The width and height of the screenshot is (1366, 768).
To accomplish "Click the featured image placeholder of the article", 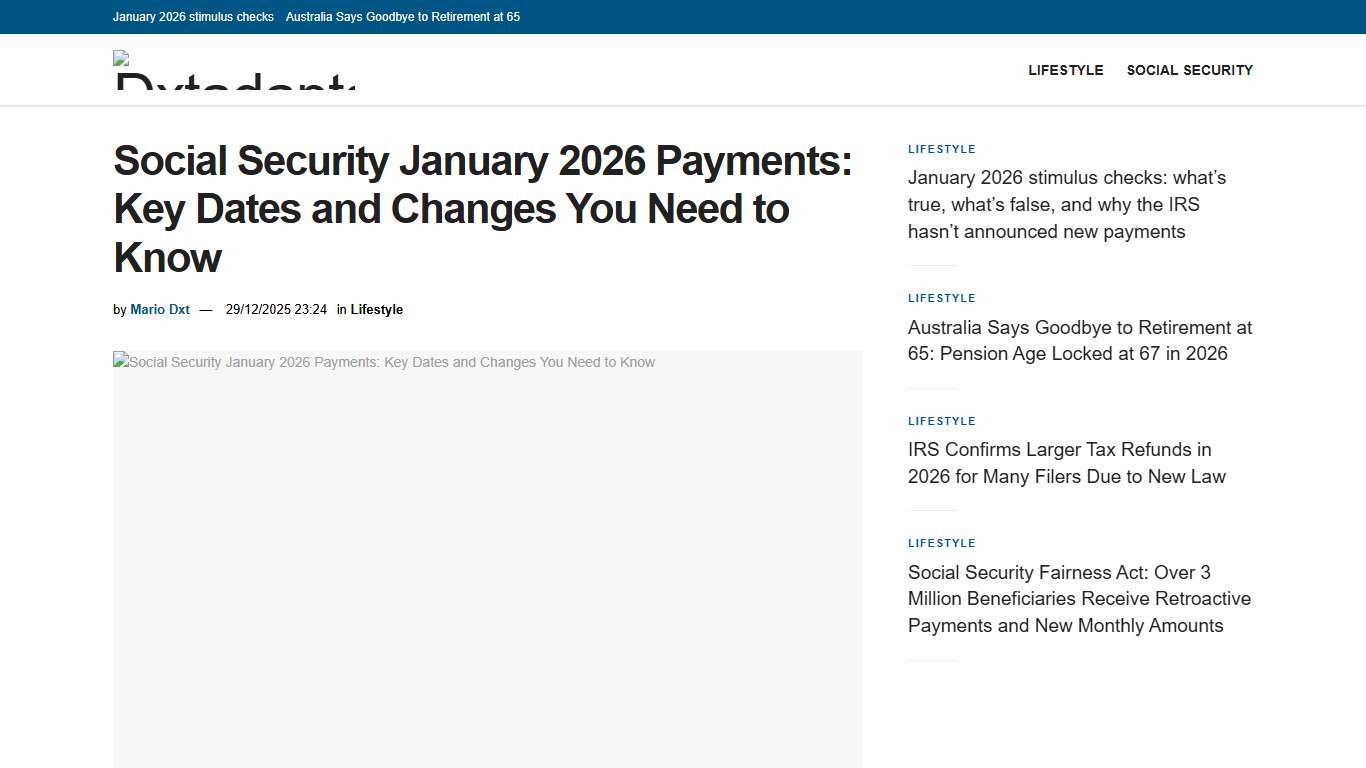I will click(x=487, y=560).
